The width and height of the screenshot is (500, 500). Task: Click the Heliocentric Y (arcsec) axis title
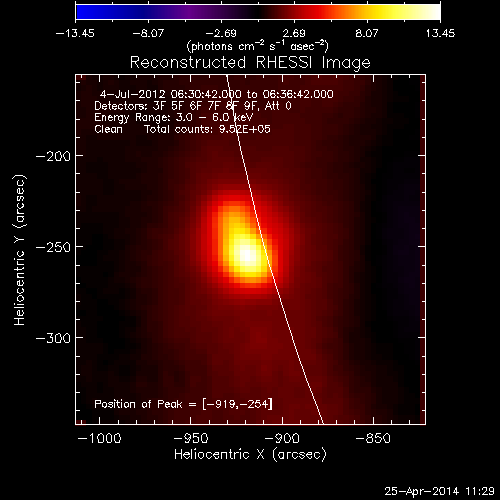click(20, 250)
